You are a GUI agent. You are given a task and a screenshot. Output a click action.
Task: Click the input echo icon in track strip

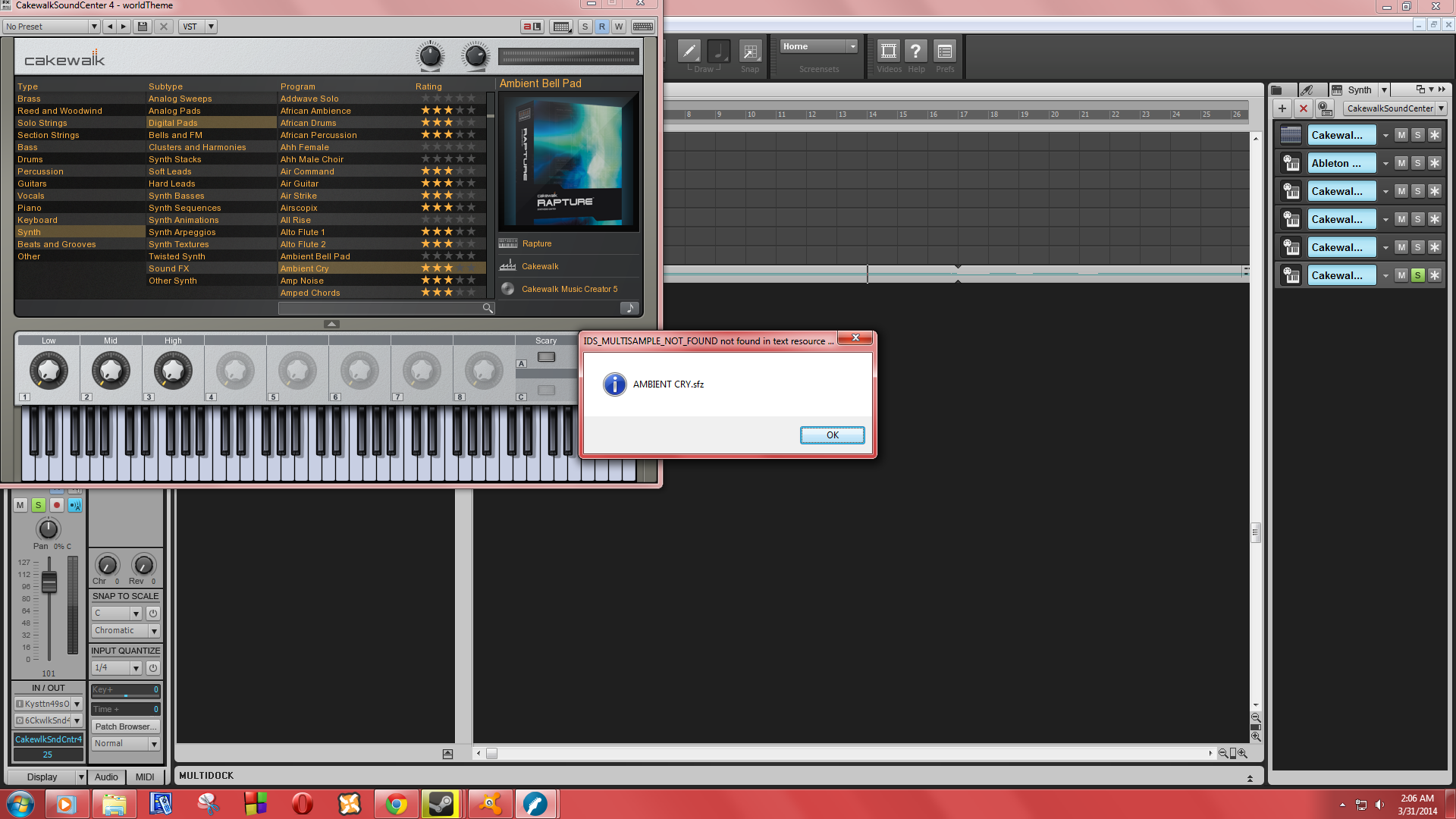point(74,505)
